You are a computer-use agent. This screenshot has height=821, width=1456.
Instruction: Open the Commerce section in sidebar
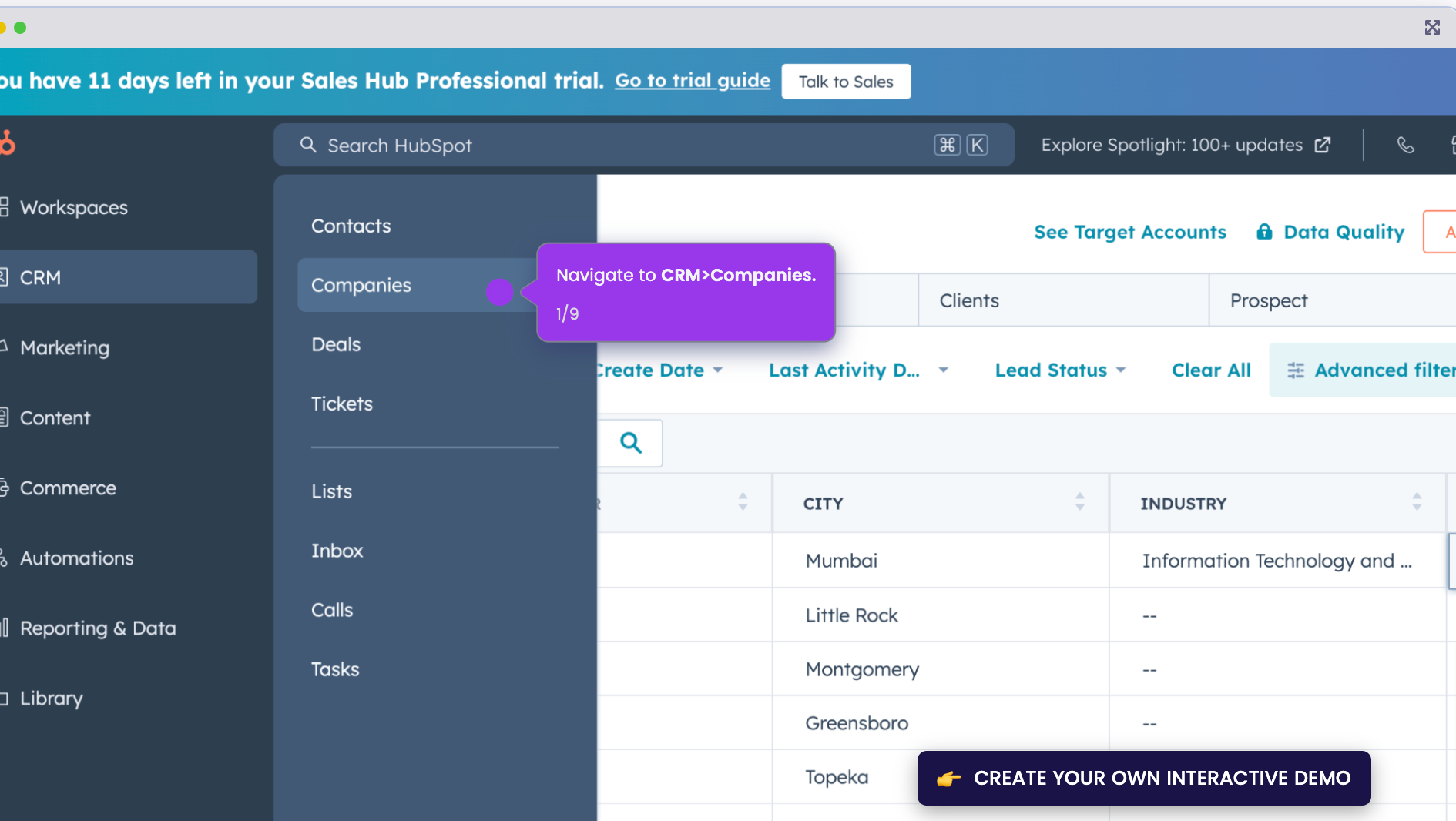69,488
